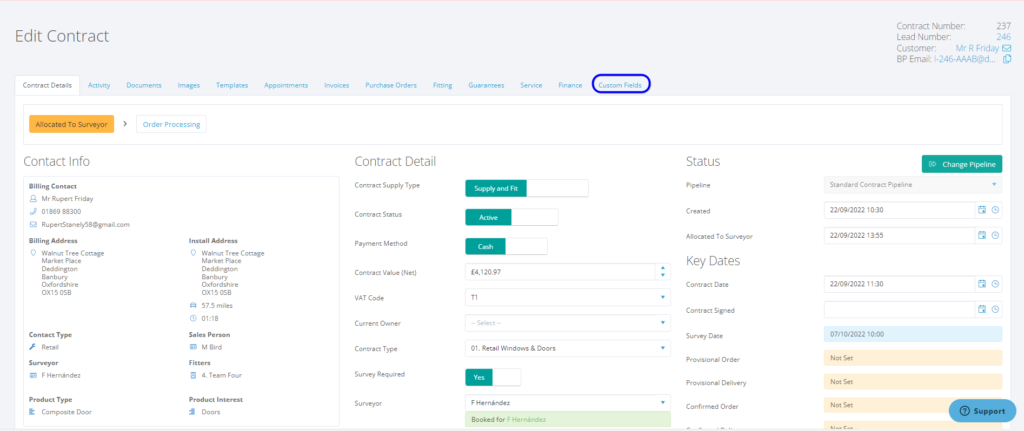Viewport: 1024px width, 431px height.
Task: Toggle Payment Method Cash switch
Action: (506, 246)
